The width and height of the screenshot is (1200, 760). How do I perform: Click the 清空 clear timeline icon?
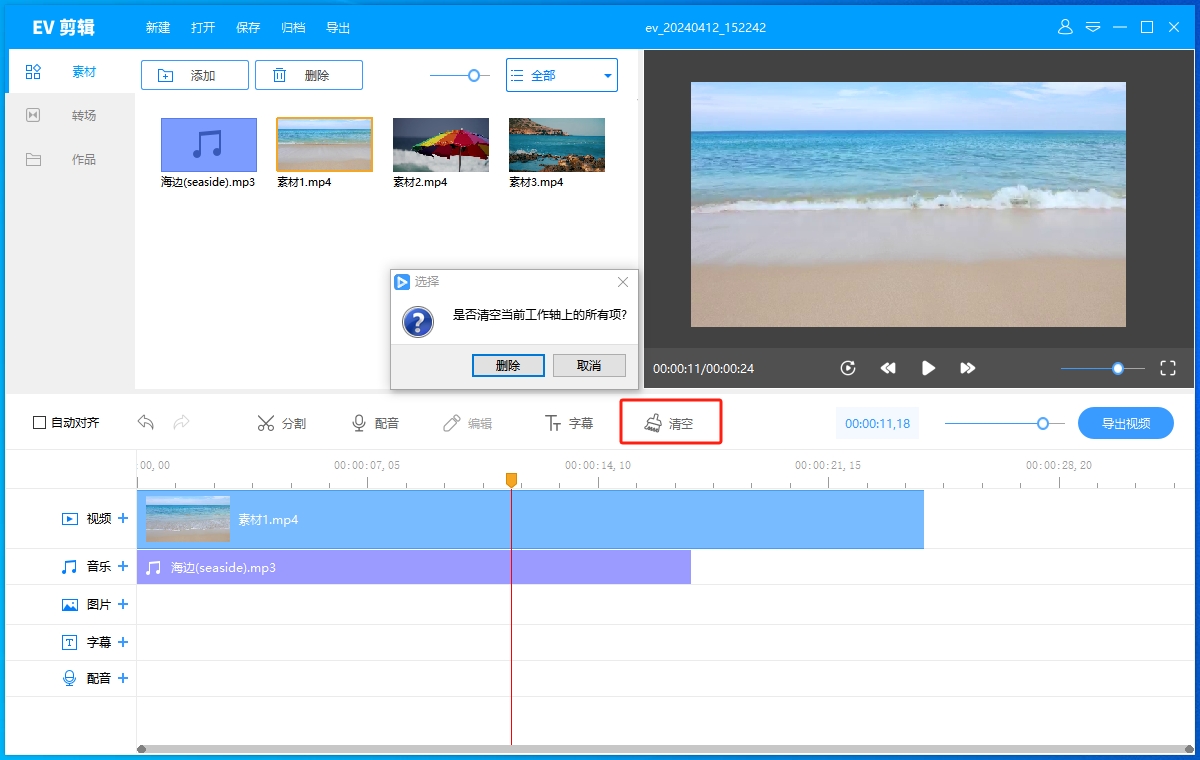[653, 423]
